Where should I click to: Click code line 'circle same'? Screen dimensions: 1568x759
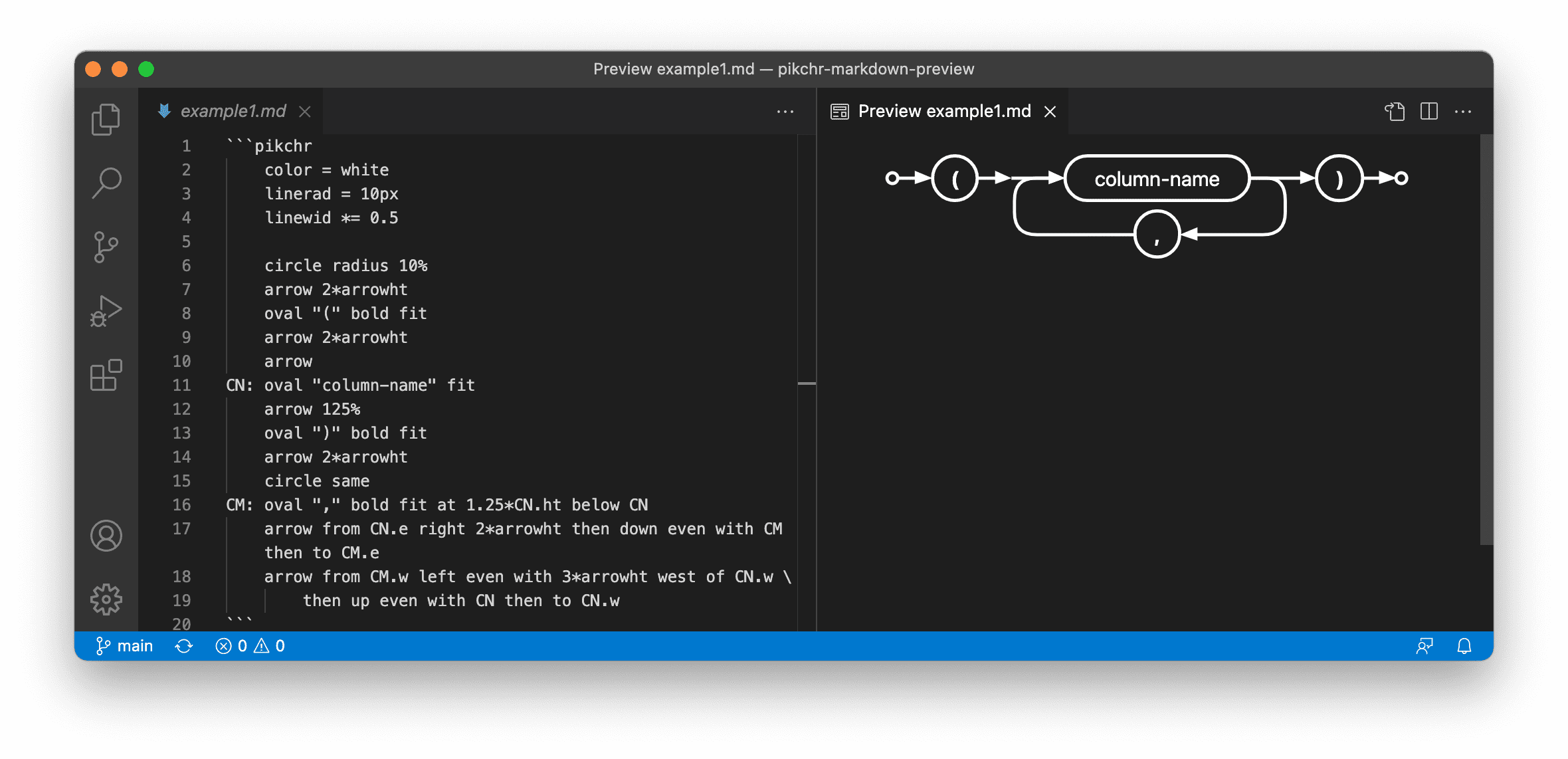pos(317,481)
